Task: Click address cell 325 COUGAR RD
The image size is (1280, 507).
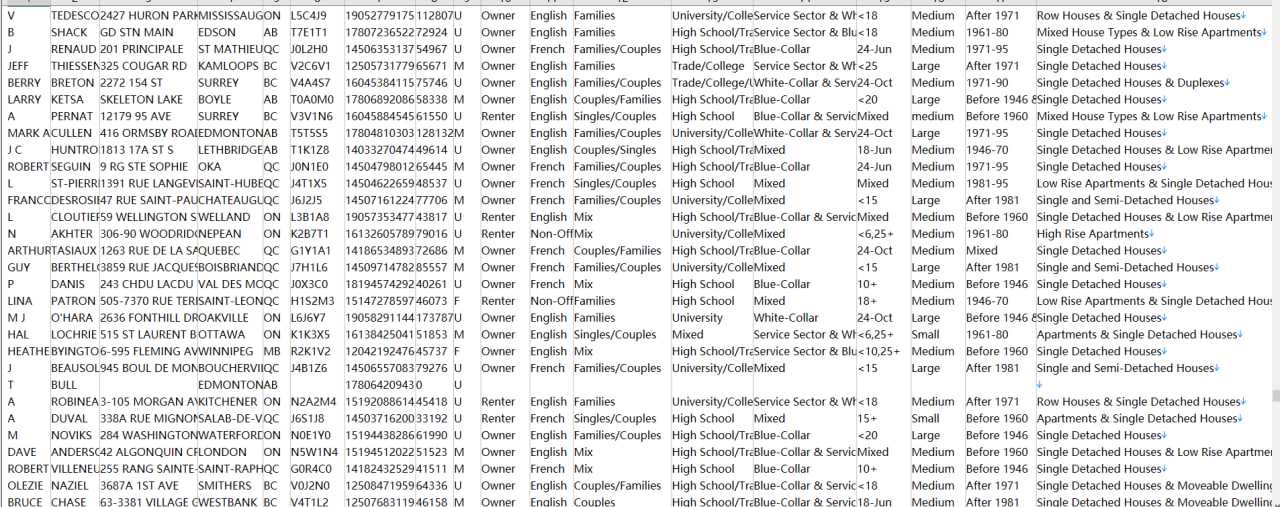Action: [x=148, y=66]
